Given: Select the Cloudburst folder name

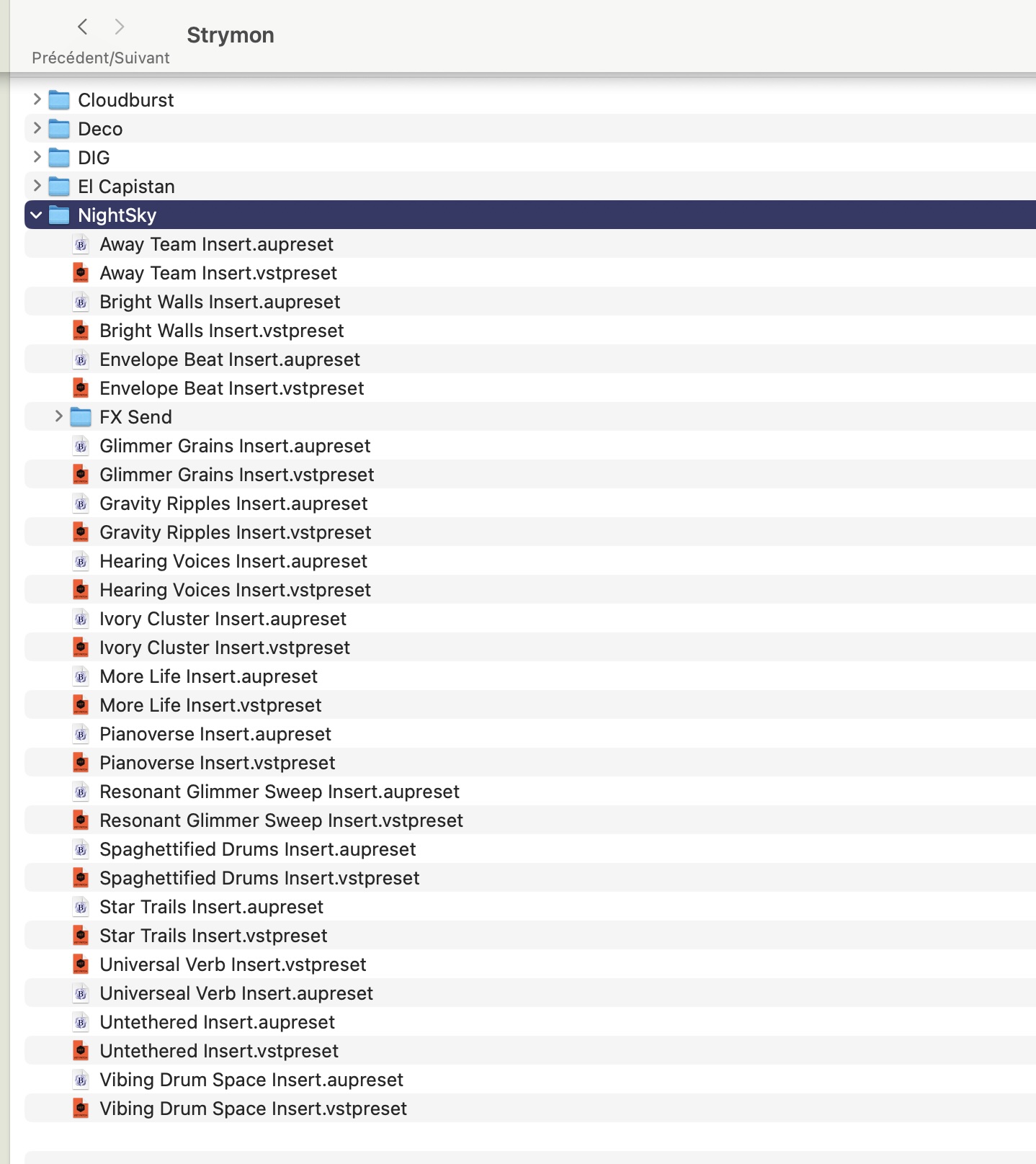Looking at the screenshot, I should pyautogui.click(x=126, y=100).
